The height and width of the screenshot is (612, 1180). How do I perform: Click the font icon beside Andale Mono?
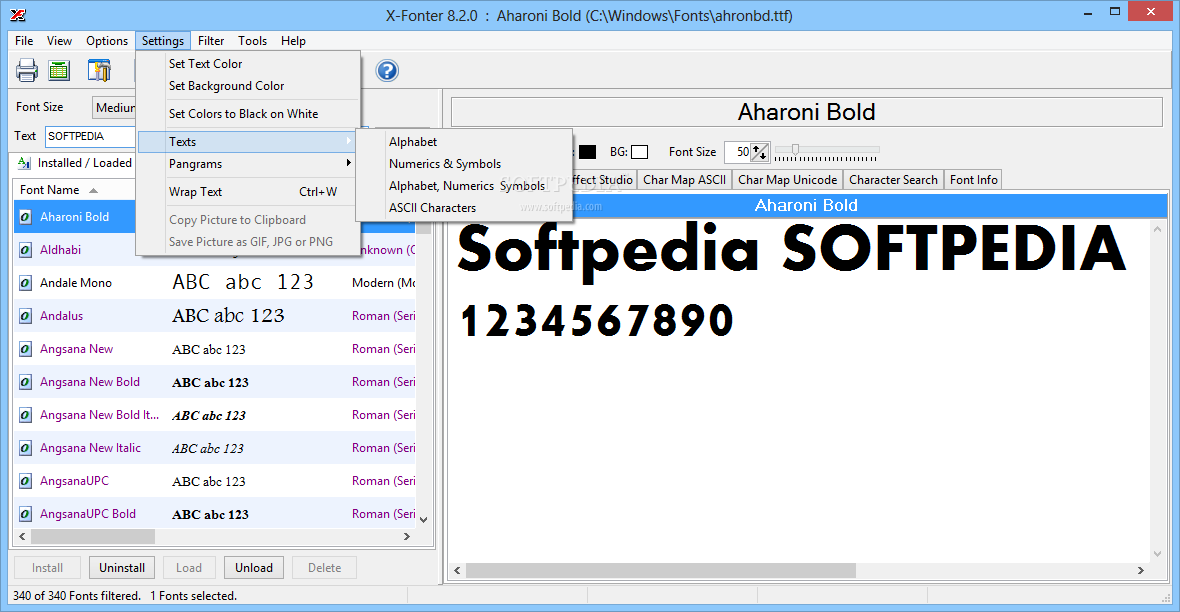(26, 283)
